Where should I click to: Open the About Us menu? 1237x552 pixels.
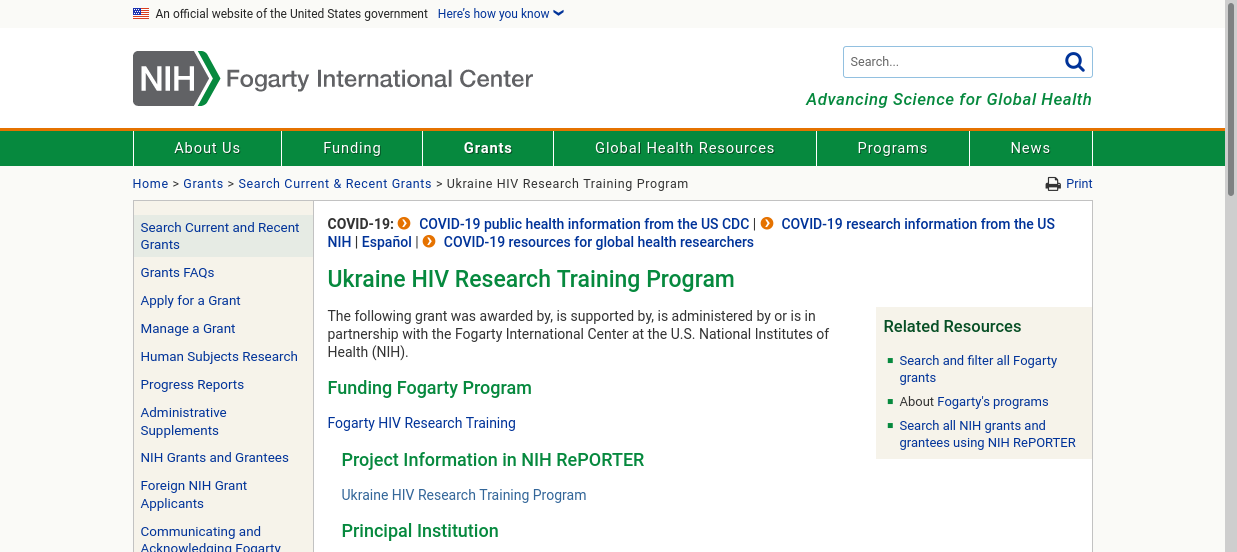coord(207,148)
